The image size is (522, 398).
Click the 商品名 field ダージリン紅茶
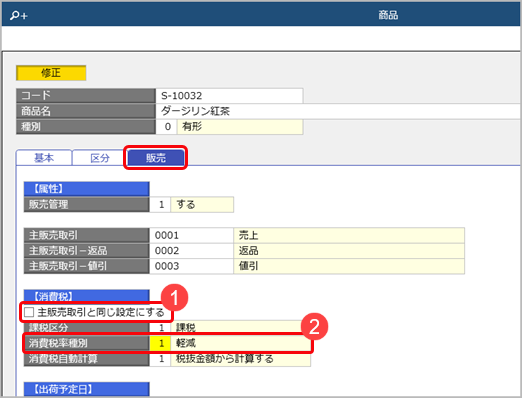(338, 111)
